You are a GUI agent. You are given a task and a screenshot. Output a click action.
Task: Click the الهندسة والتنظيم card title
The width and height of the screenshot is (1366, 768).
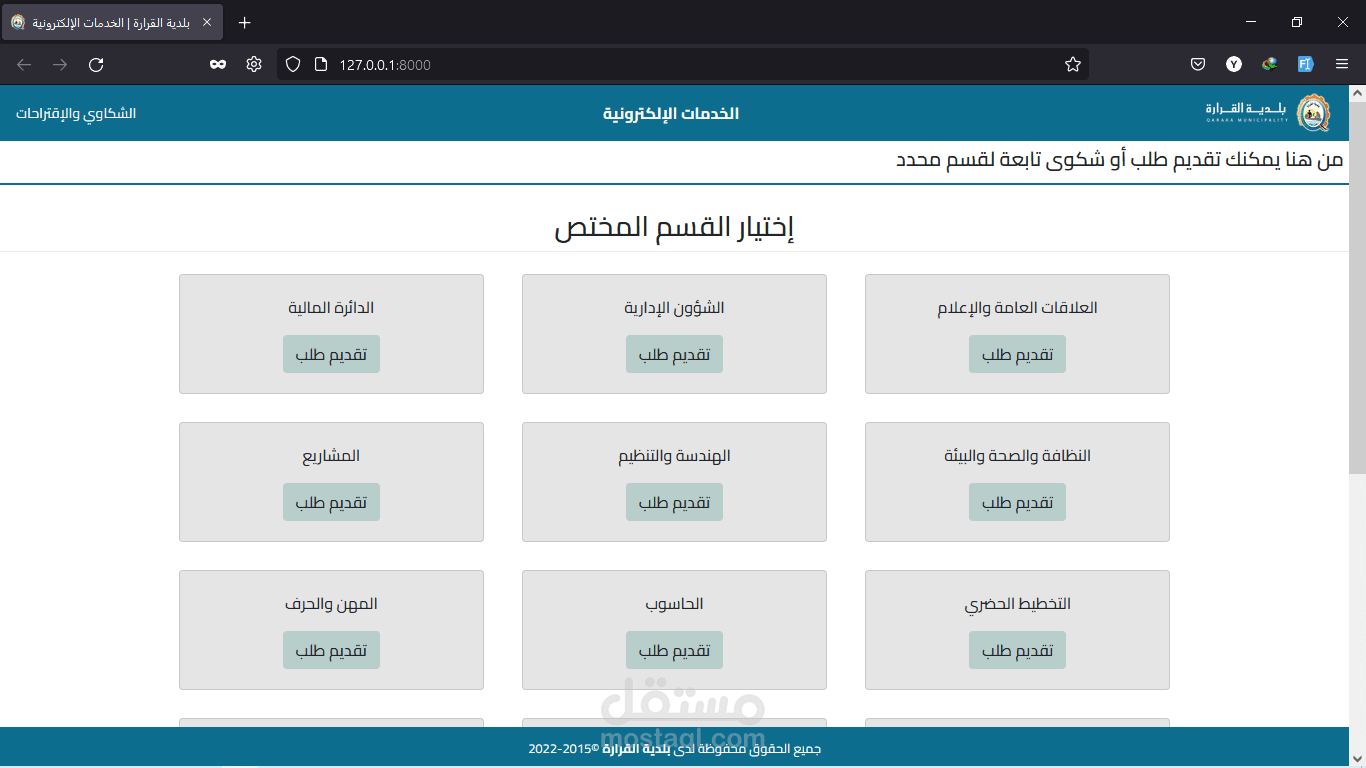pos(674,456)
